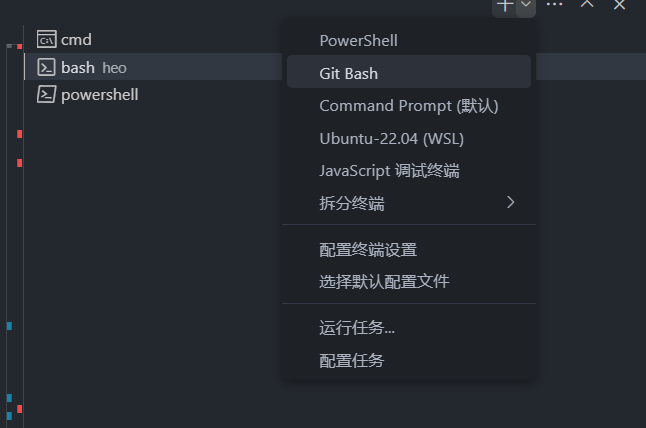The image size is (646, 428).
Task: Click the cmd terminal icon
Action: point(45,40)
